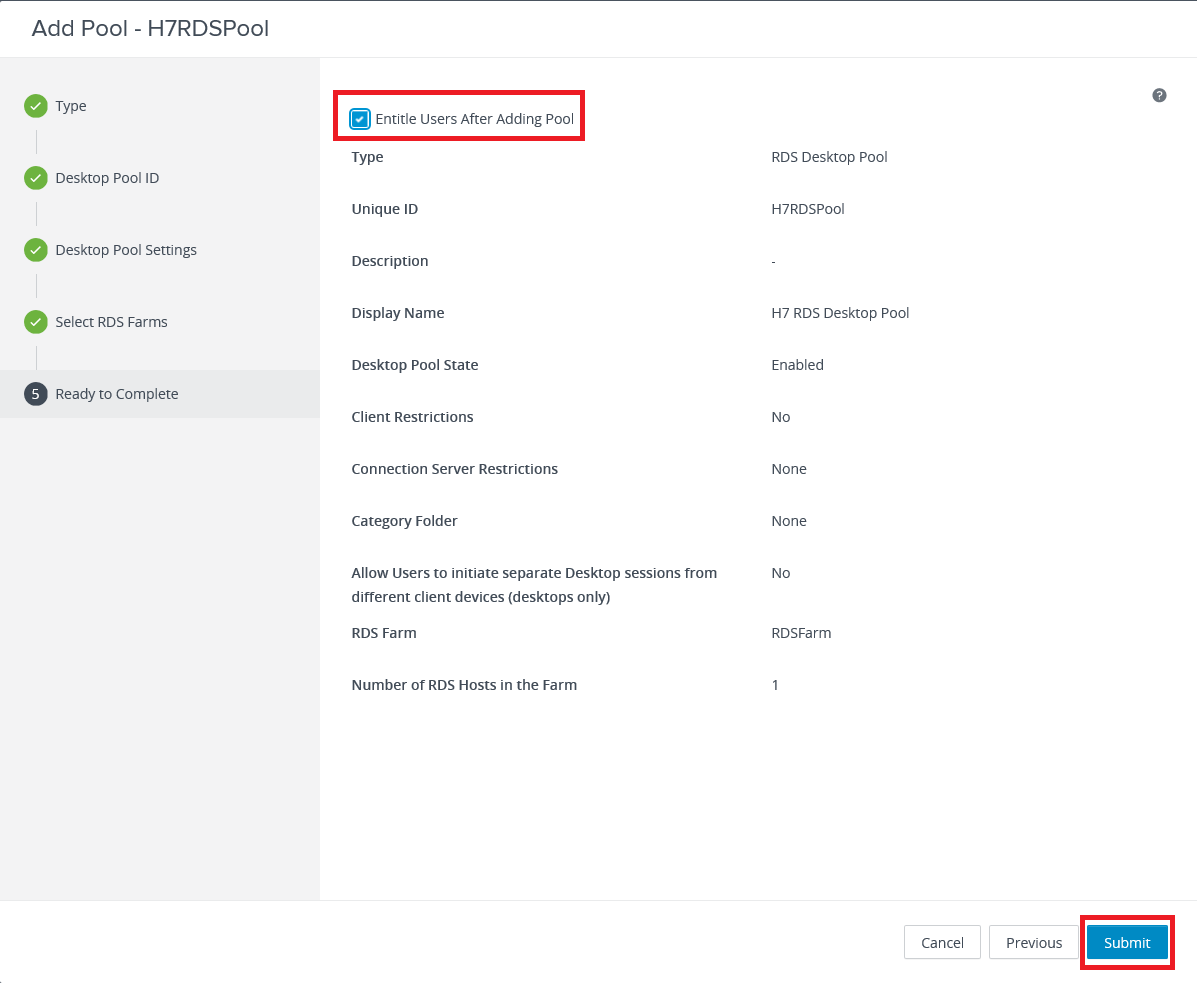Click the green checkmark beside Type step

(36, 106)
